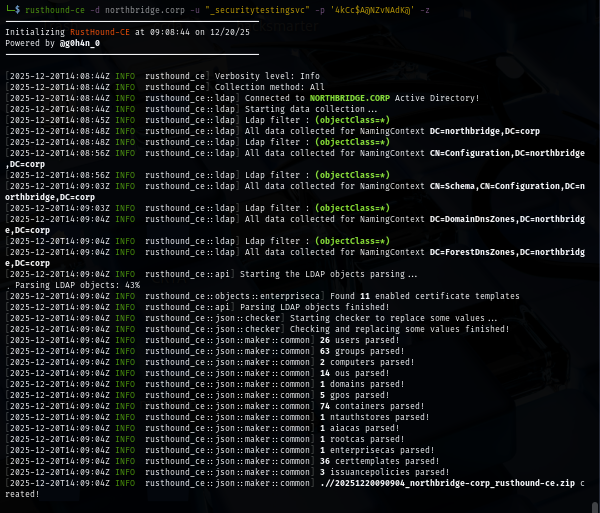
Task: Click the "2 computers parsed!" line
Action: (x=367, y=362)
